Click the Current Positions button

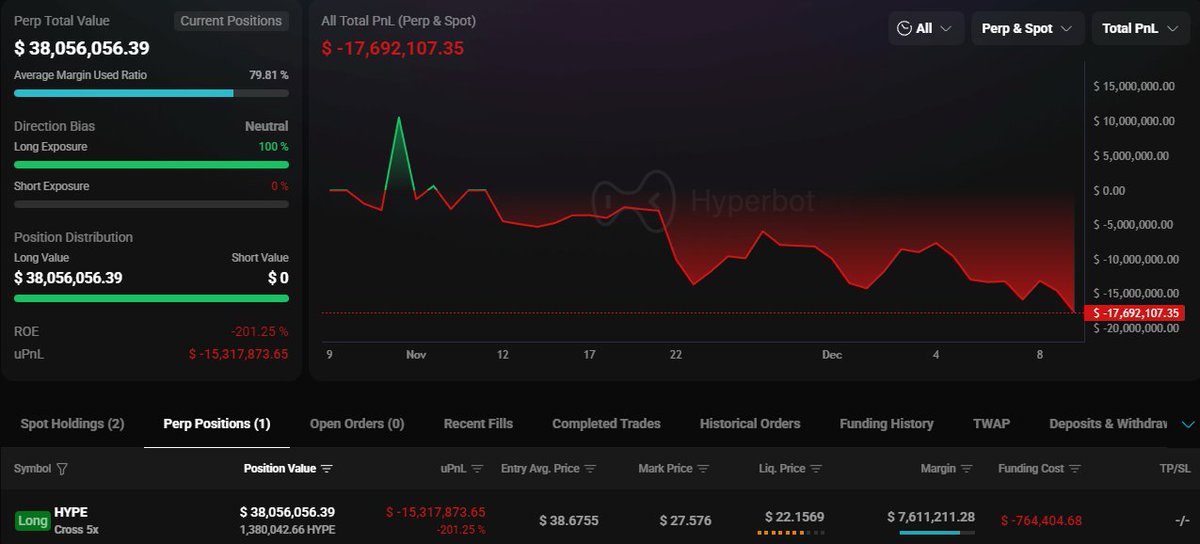coord(231,21)
